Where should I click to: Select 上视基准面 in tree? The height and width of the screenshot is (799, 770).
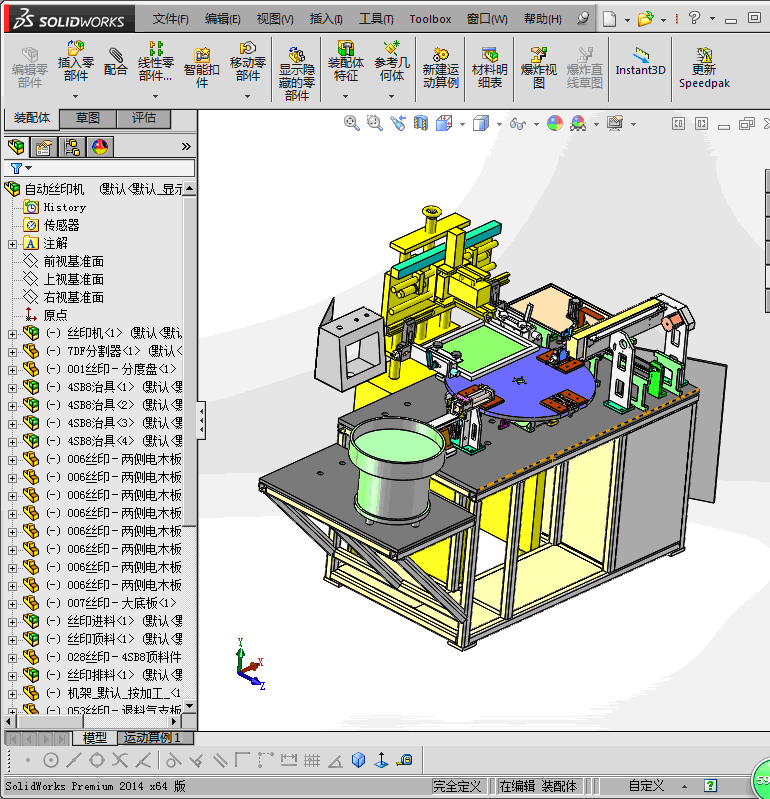[x=73, y=279]
